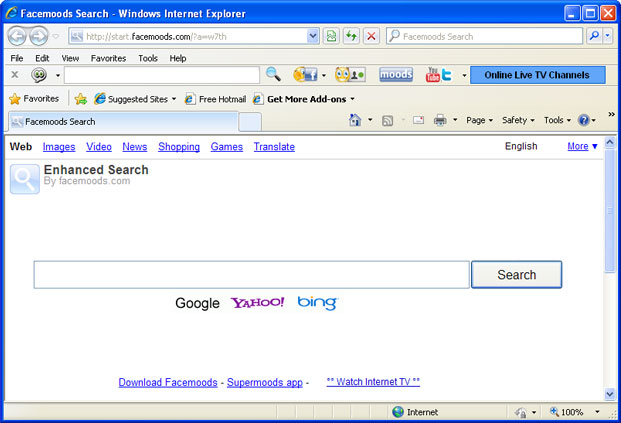Click the Facemoods Search box at top right
This screenshot has height=423, width=621.
[484, 36]
